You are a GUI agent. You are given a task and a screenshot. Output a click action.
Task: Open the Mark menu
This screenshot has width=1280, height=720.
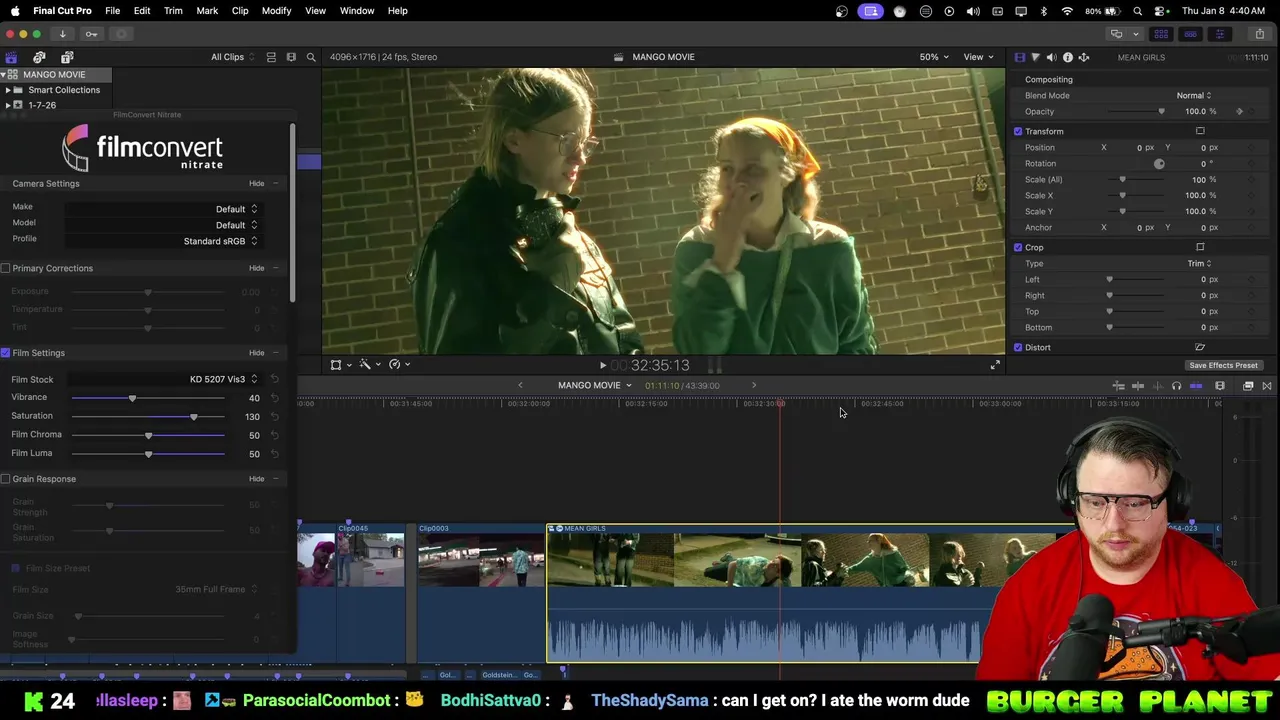coord(207,11)
